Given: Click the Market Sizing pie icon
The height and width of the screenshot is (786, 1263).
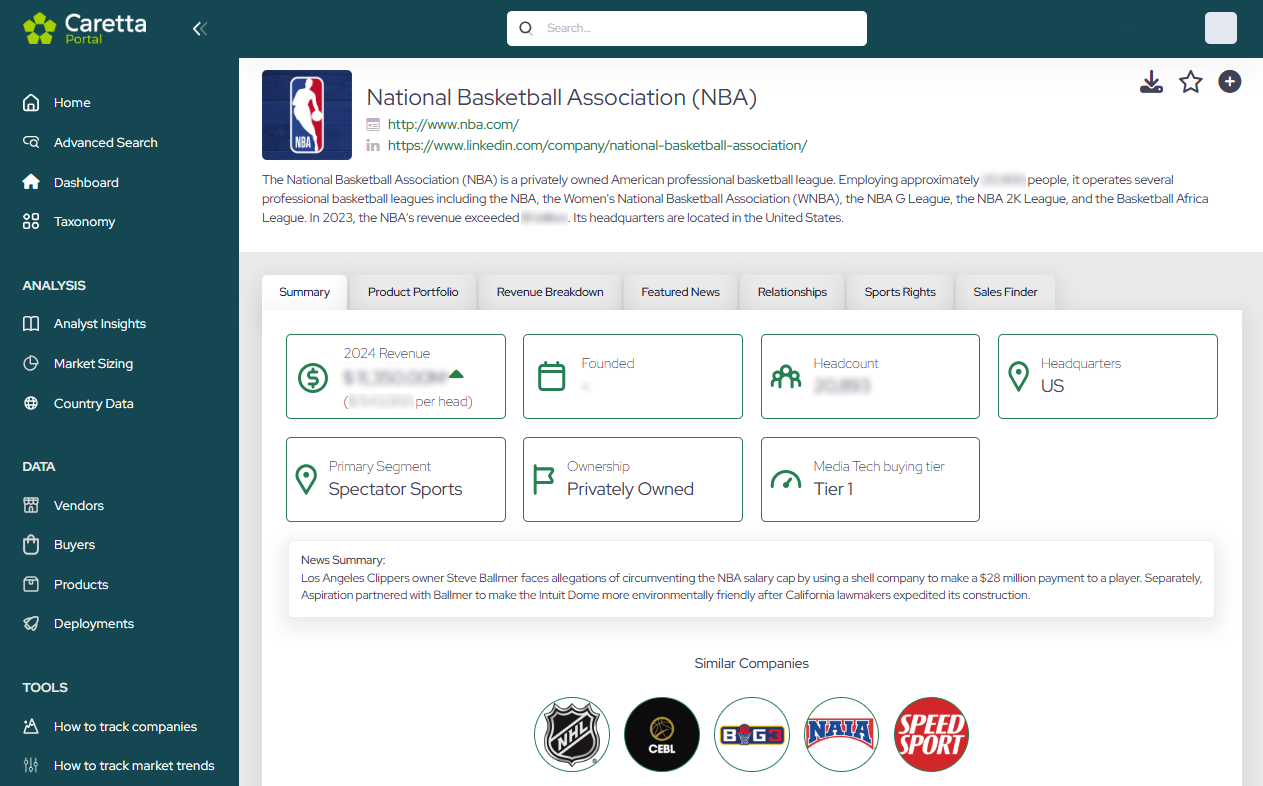Looking at the screenshot, I should coord(31,364).
